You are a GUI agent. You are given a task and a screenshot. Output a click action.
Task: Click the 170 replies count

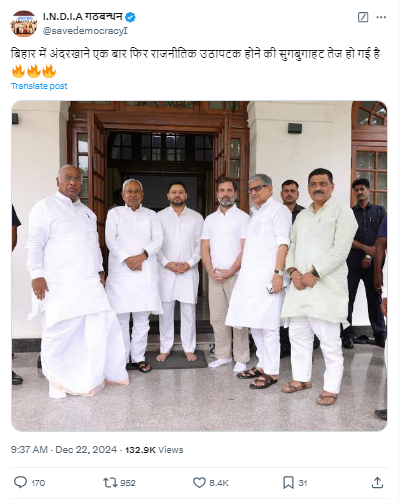coord(38,483)
